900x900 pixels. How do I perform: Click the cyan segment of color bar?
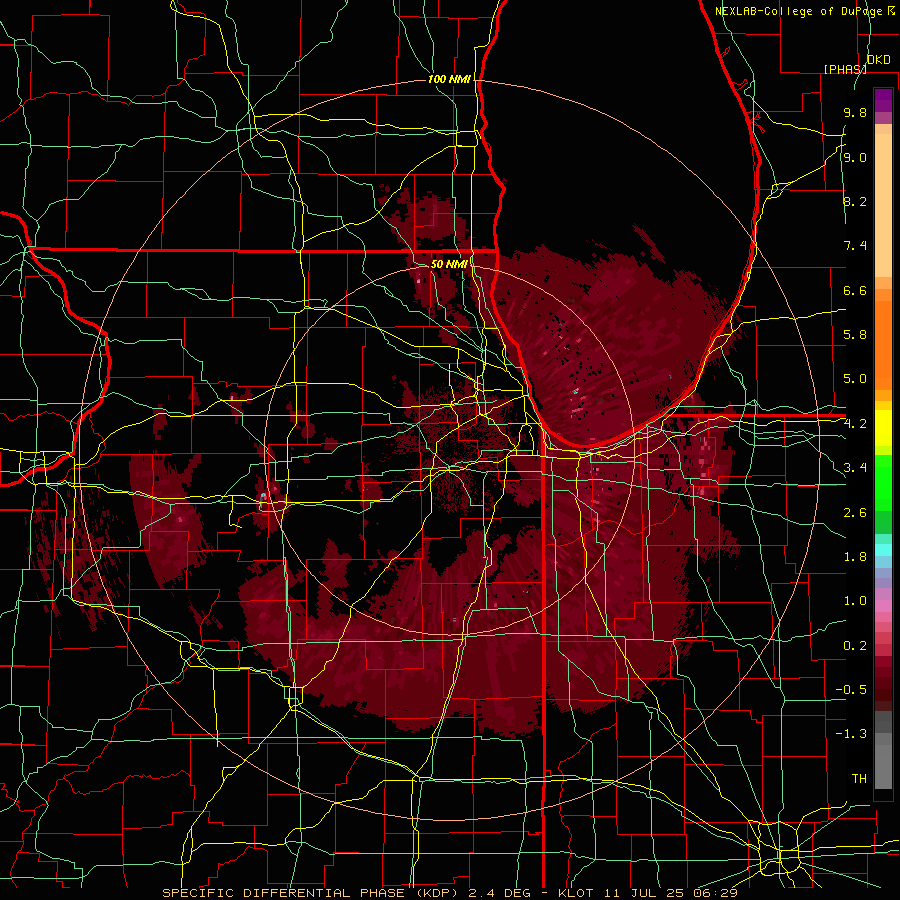883,549
